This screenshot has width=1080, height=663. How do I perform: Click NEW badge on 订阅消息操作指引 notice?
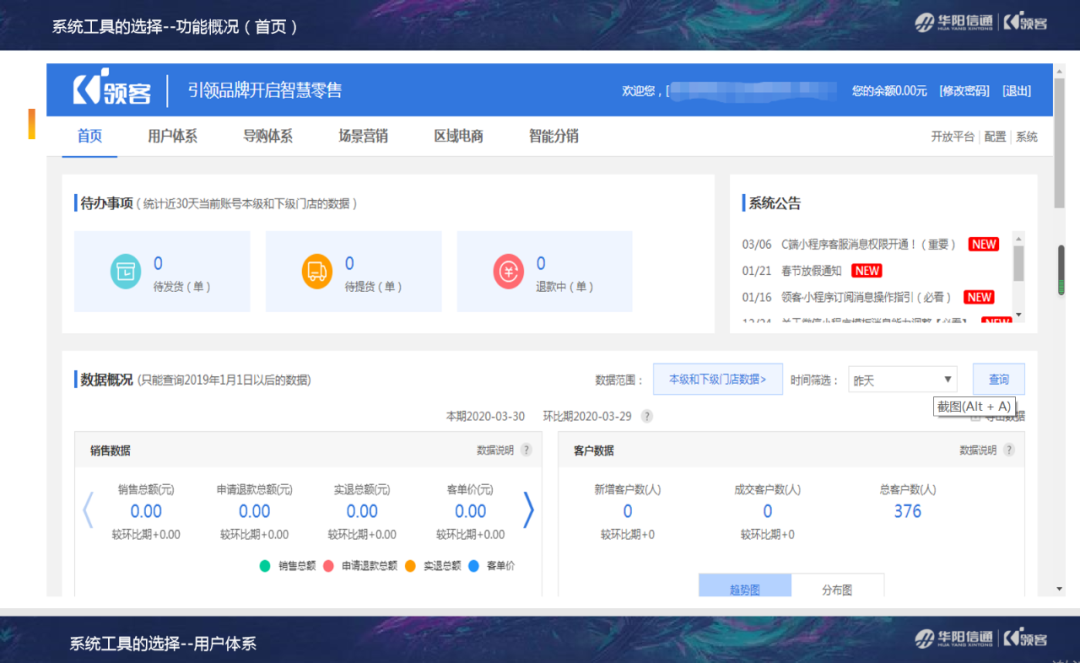click(979, 297)
